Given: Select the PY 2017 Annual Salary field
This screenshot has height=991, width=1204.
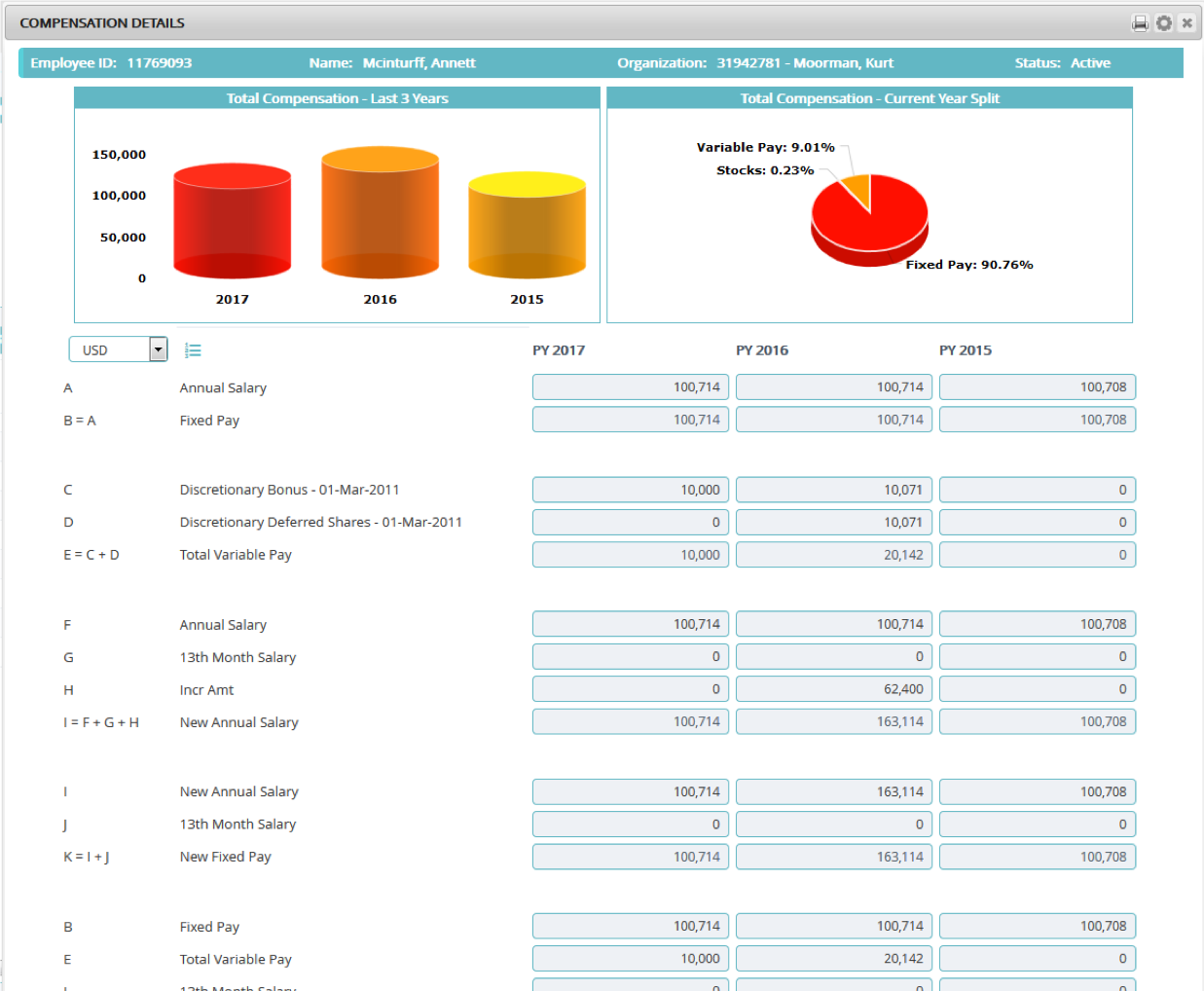Looking at the screenshot, I should [630, 386].
